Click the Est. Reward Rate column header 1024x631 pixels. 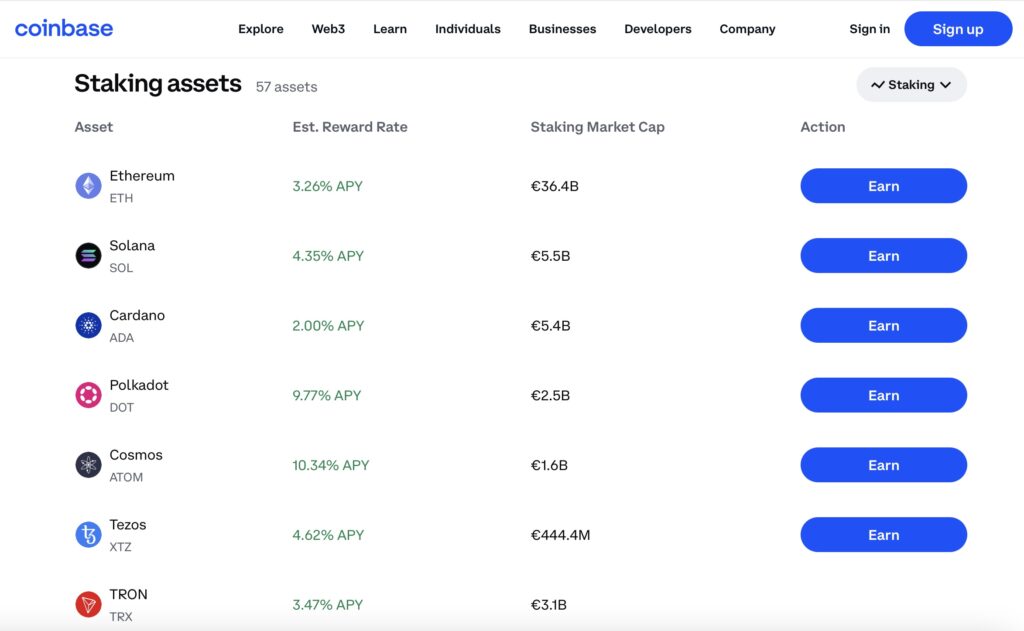coord(349,127)
